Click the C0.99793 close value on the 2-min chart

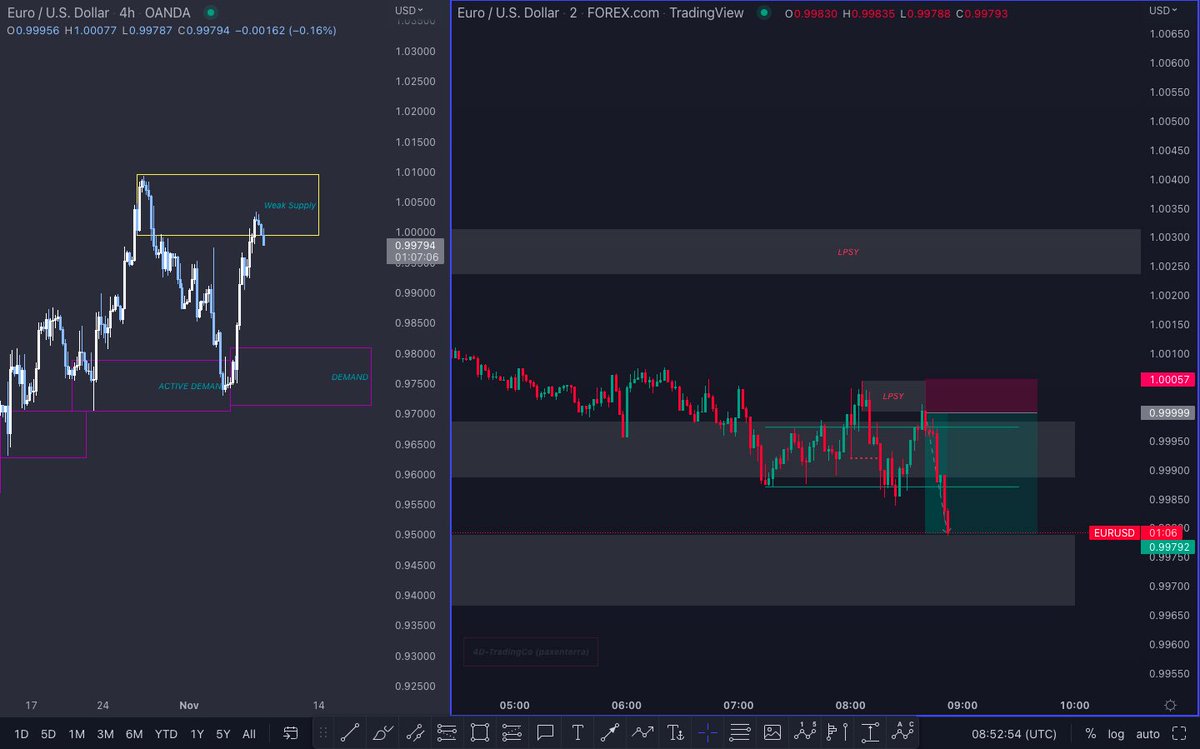(x=981, y=13)
